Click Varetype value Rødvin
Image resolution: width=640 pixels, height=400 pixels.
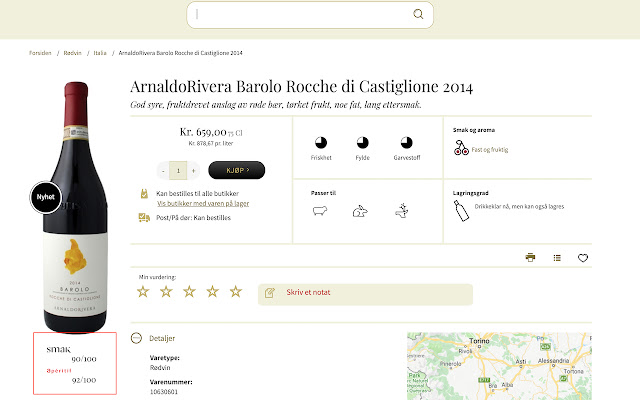tap(160, 368)
